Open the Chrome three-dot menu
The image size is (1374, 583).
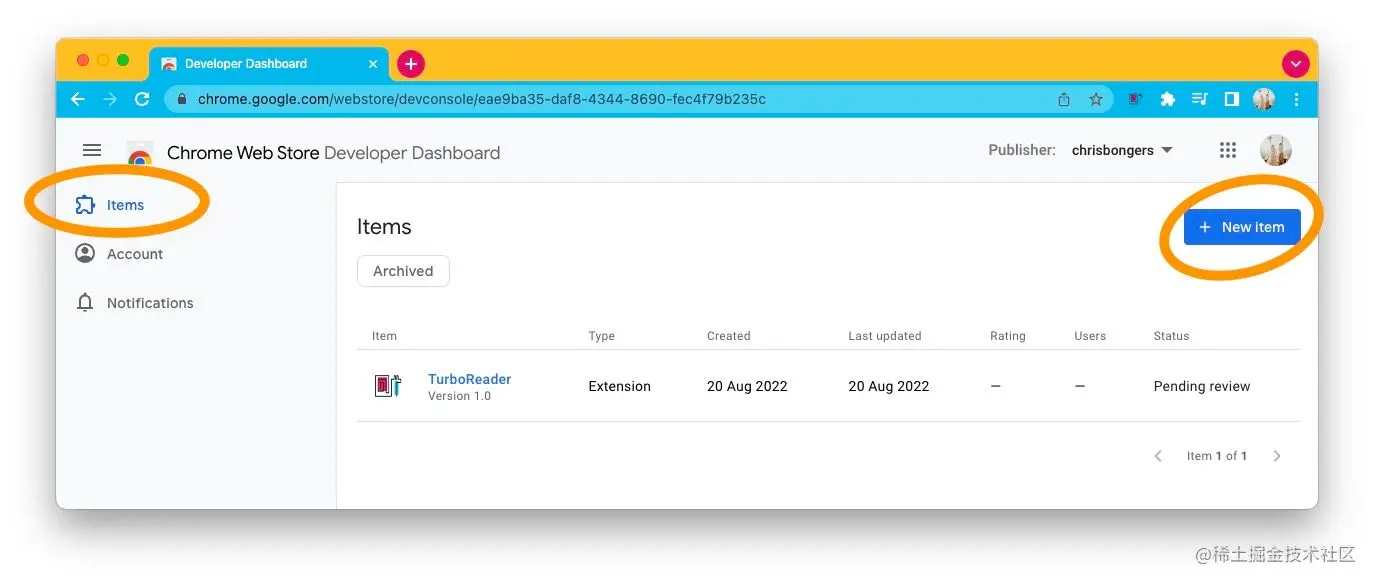(1296, 99)
